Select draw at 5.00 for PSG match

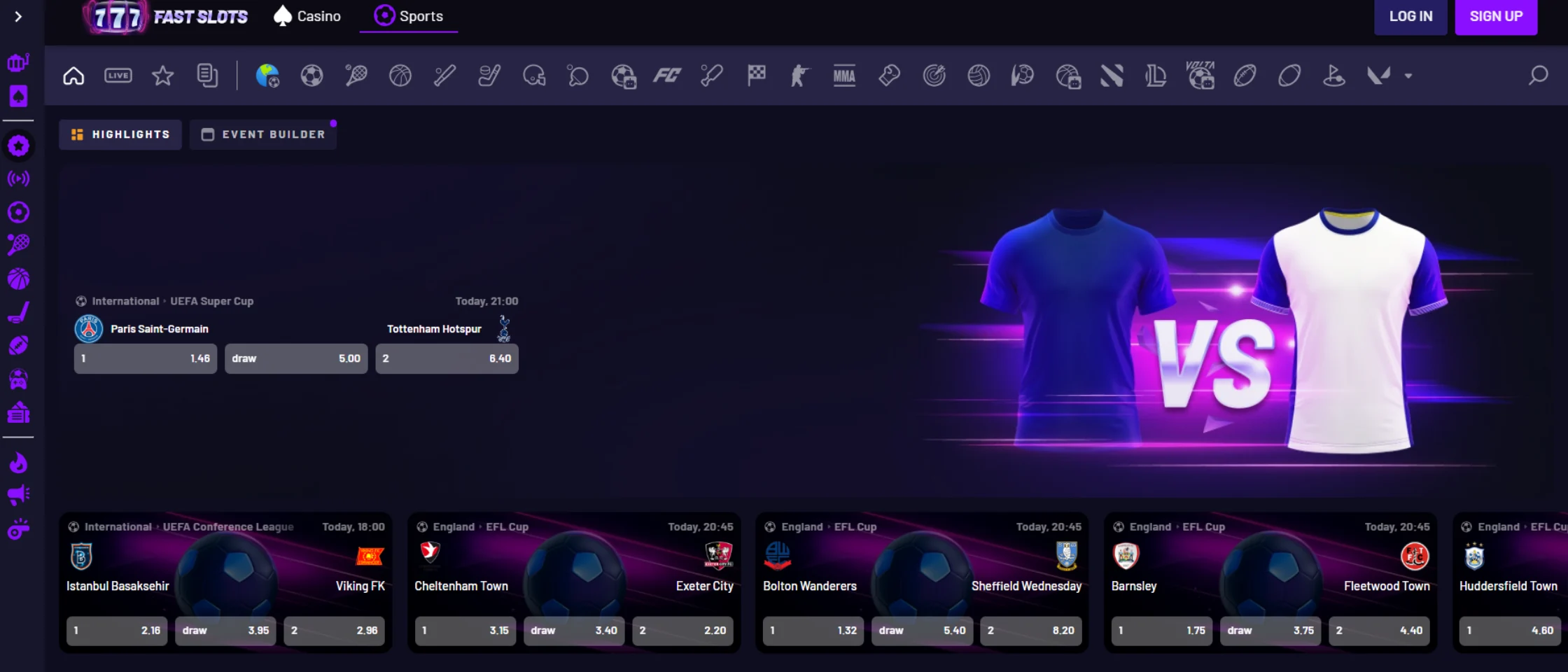click(295, 358)
